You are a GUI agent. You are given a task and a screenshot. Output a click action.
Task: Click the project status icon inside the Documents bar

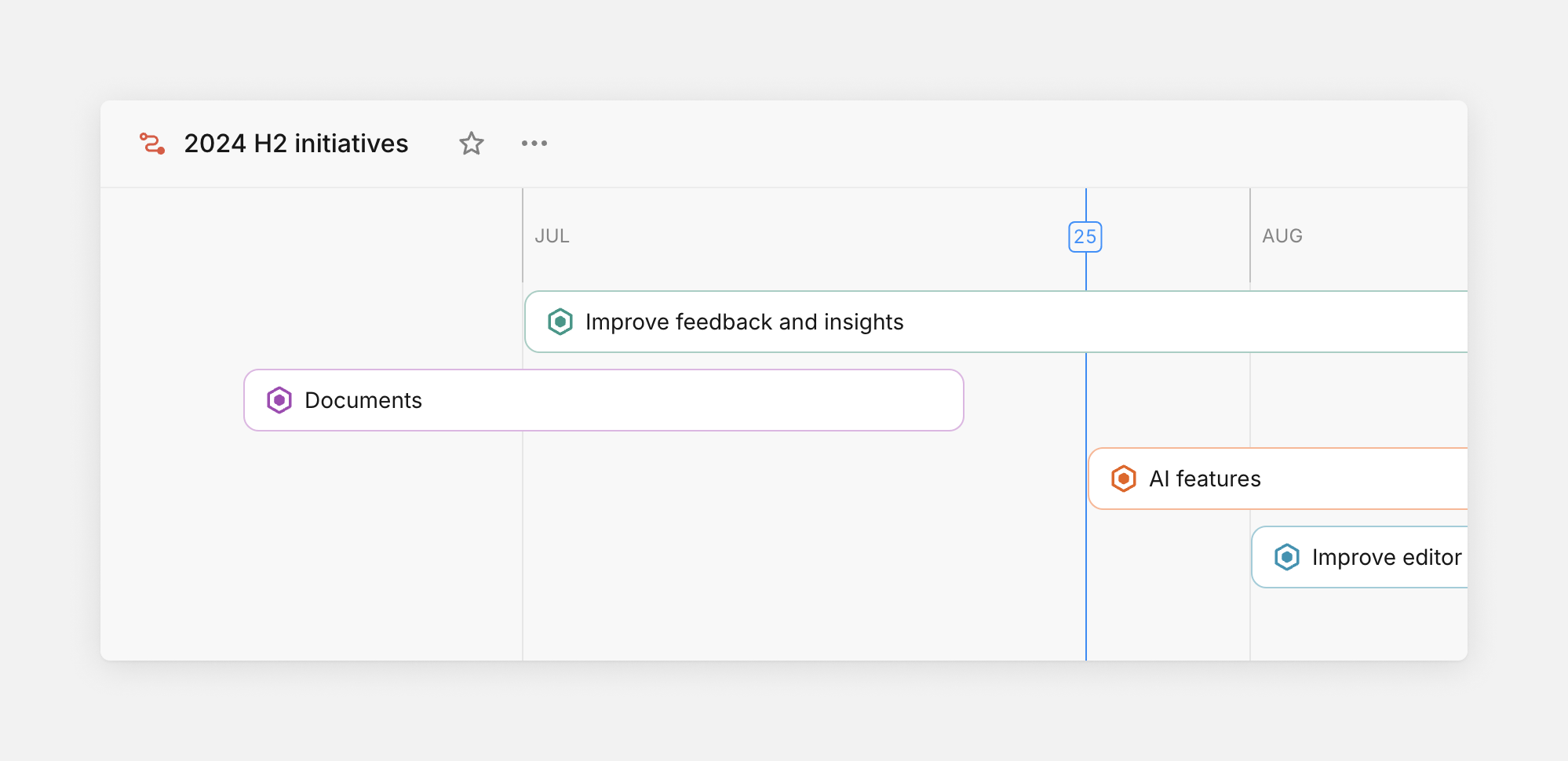(279, 400)
